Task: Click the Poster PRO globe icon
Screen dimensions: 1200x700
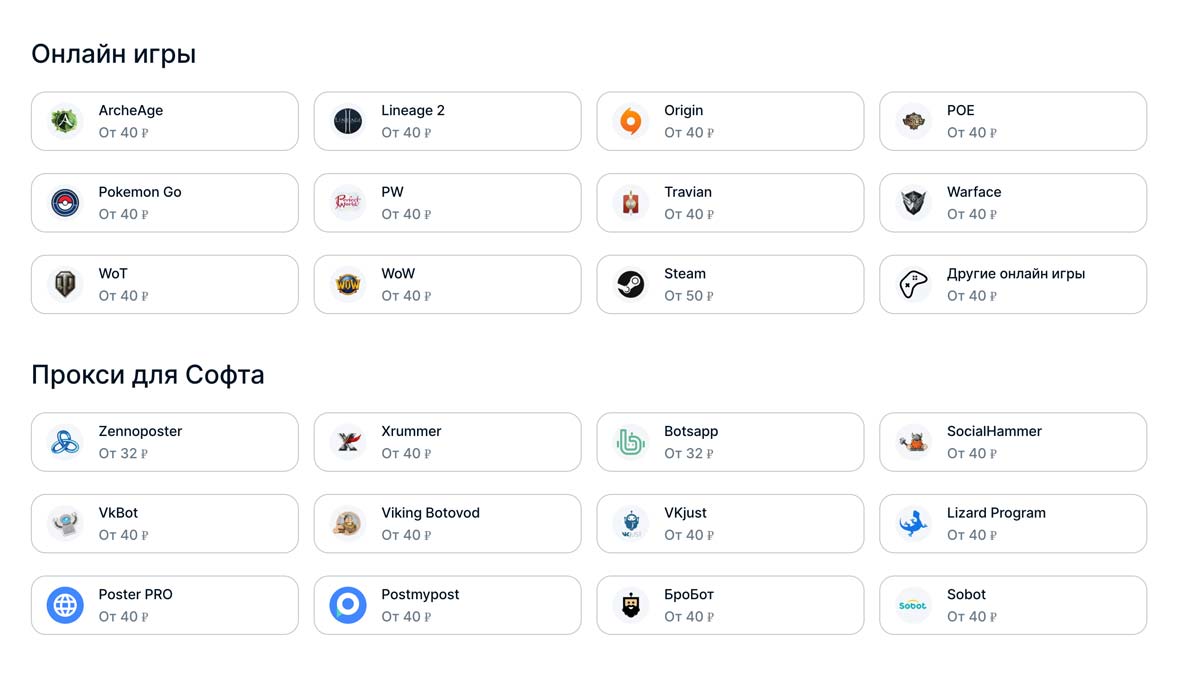Action: (x=65, y=605)
